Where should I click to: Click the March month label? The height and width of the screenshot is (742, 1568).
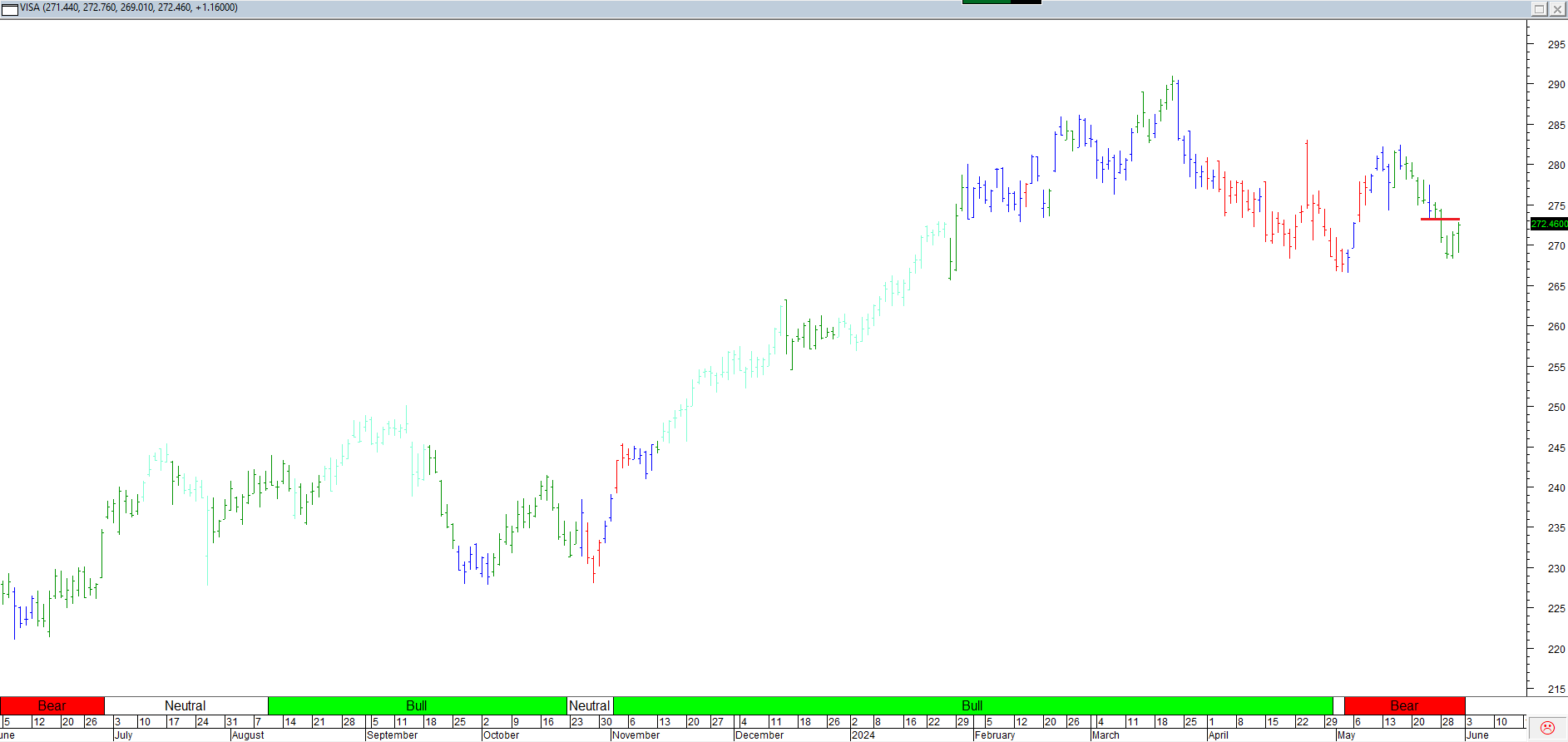click(1106, 735)
